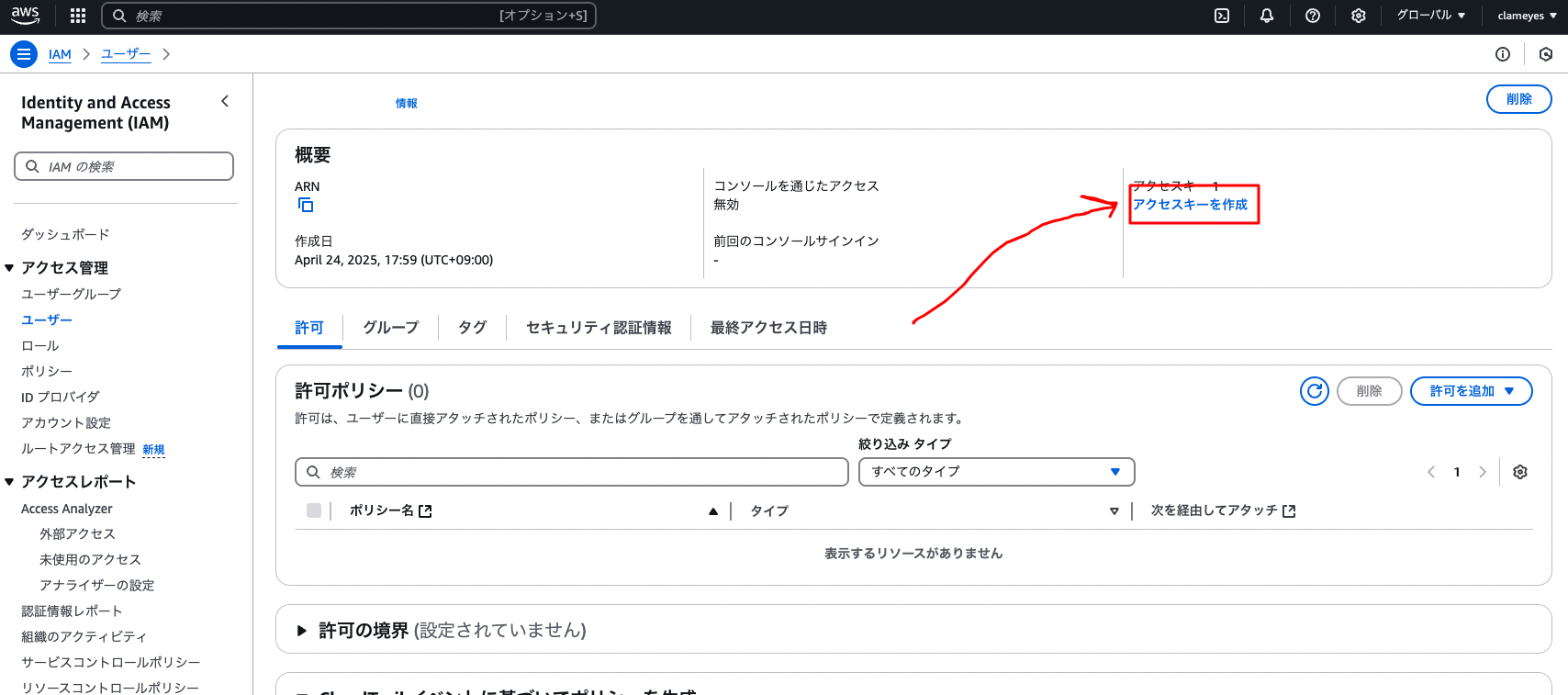The image size is (1568, 695).
Task: Click the creation date April 24, 2025 text
Action: (x=394, y=260)
